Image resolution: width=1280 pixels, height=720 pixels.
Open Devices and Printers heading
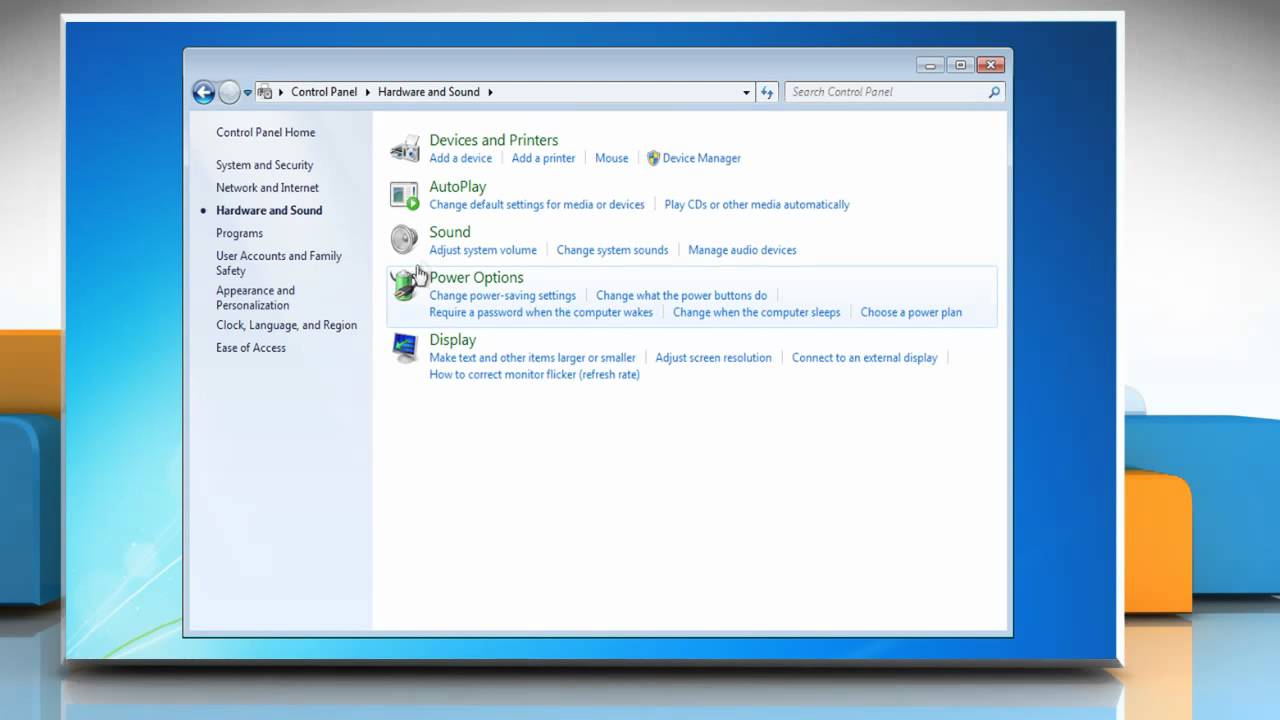click(x=494, y=140)
